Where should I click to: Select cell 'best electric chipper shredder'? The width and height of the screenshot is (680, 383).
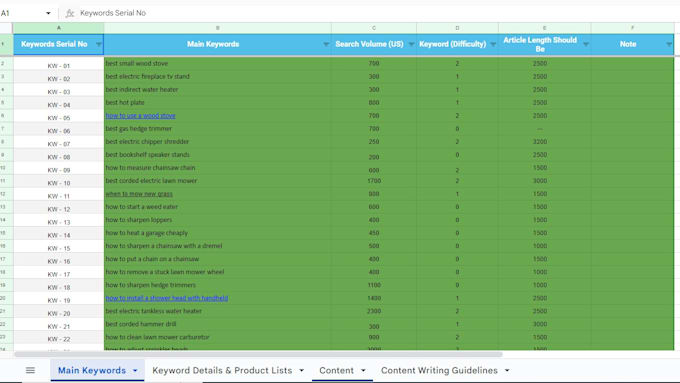click(x=218, y=142)
